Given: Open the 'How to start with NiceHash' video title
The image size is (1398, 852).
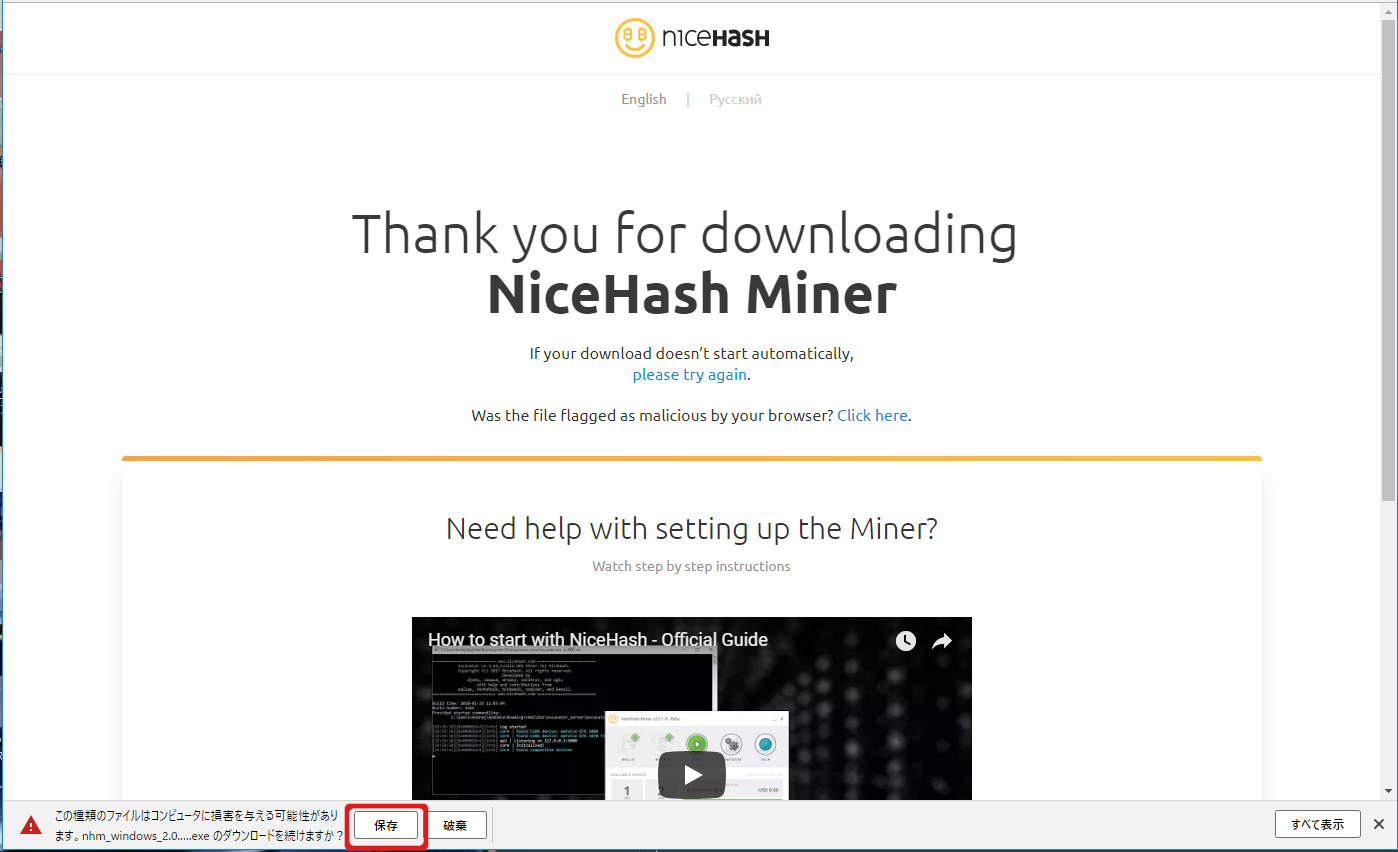Looking at the screenshot, I should tap(598, 640).
